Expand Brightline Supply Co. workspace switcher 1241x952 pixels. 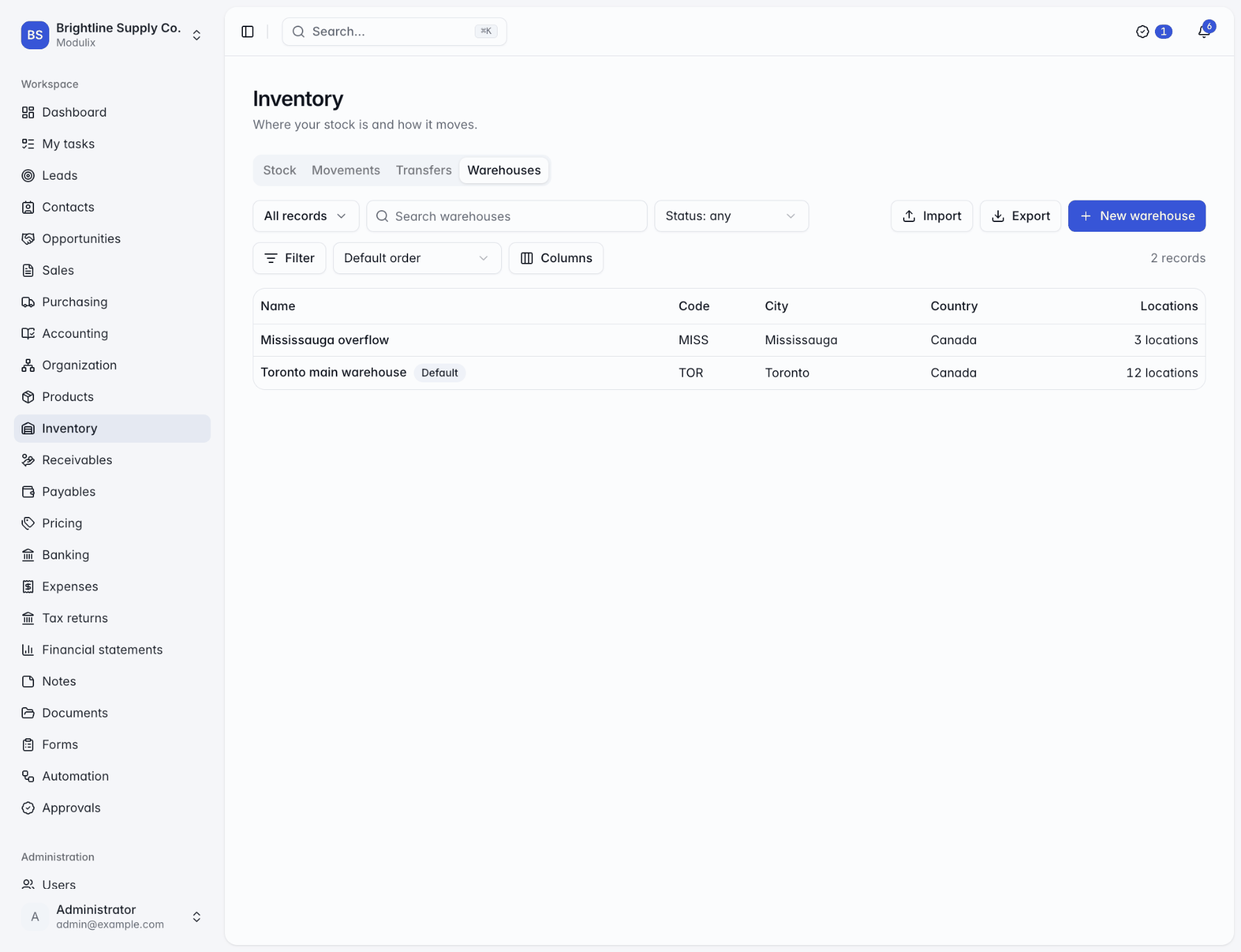(112, 35)
